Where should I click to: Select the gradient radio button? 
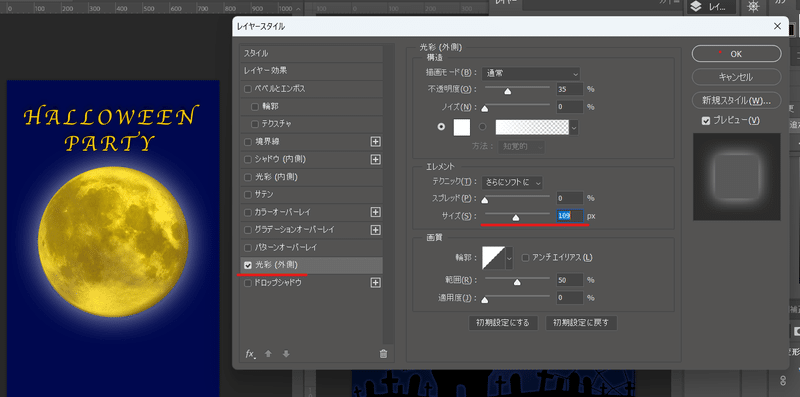click(482, 127)
